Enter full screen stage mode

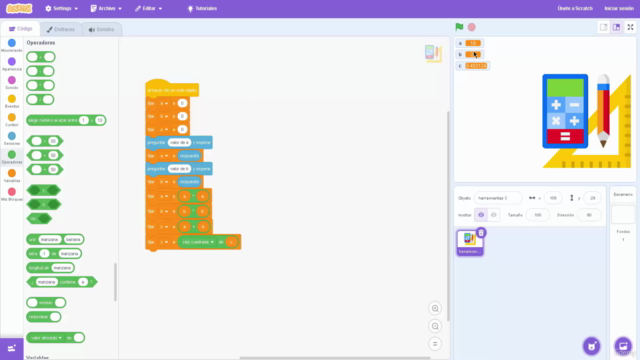tap(630, 27)
